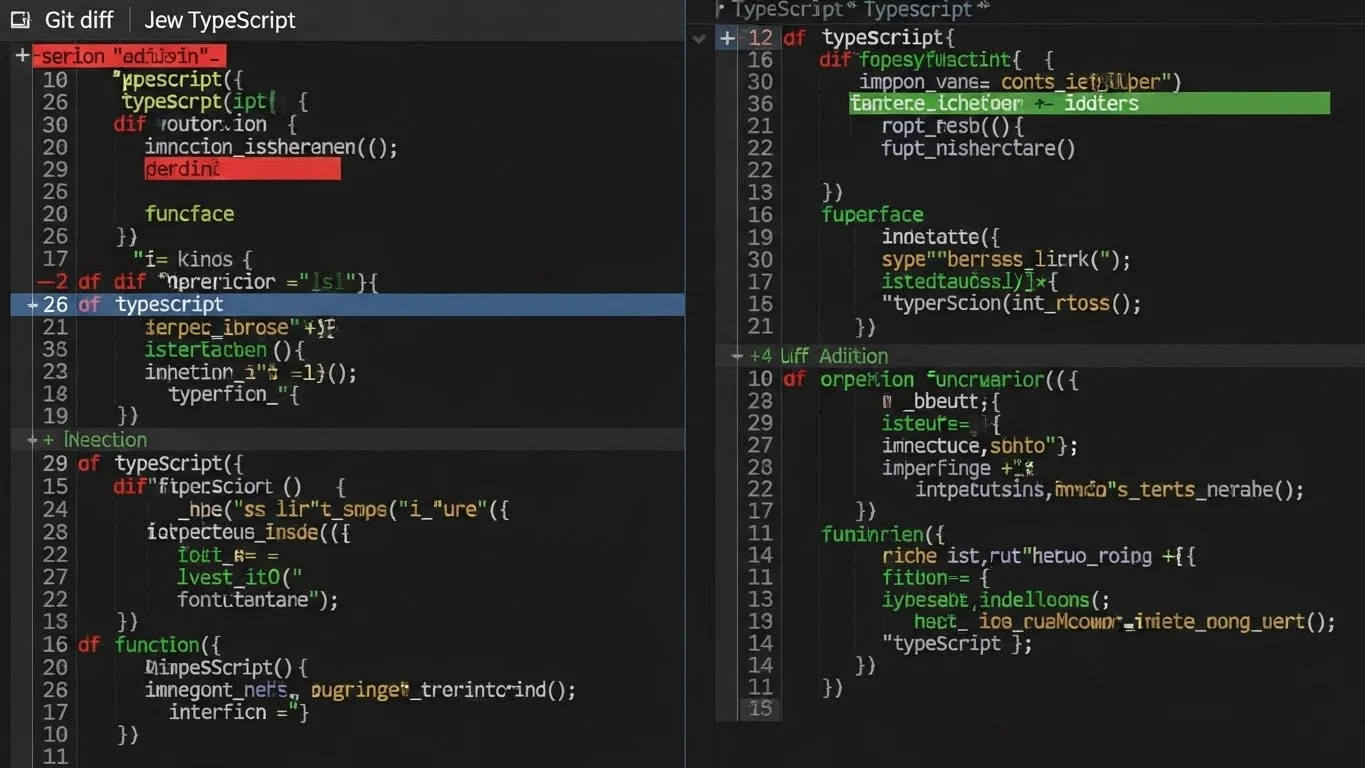The height and width of the screenshot is (768, 1365).
Task: Select the Typescript tab in right pane header
Action: [918, 10]
